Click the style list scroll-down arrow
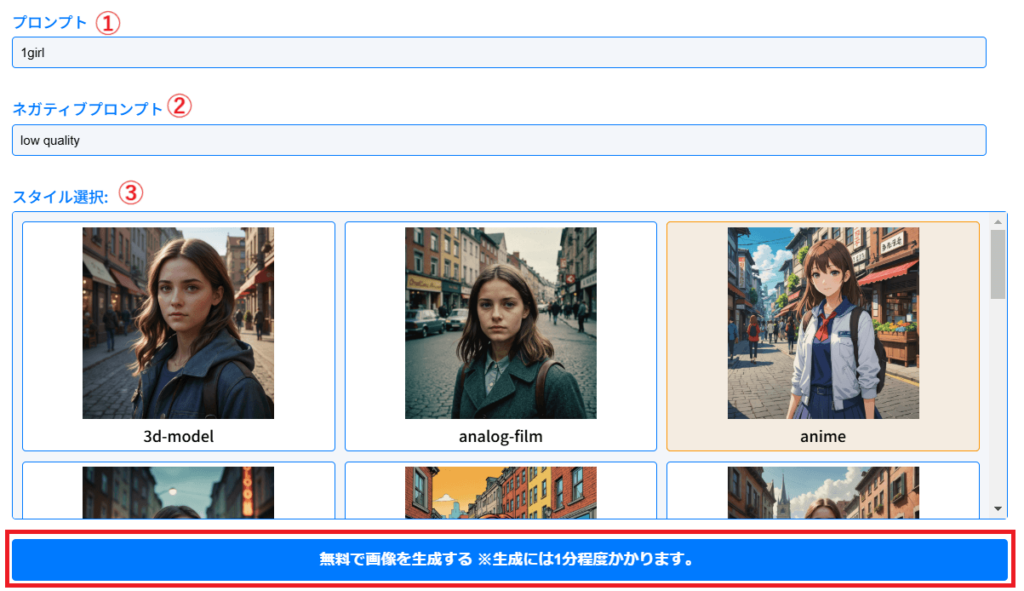This screenshot has width=1024, height=591. (x=998, y=509)
